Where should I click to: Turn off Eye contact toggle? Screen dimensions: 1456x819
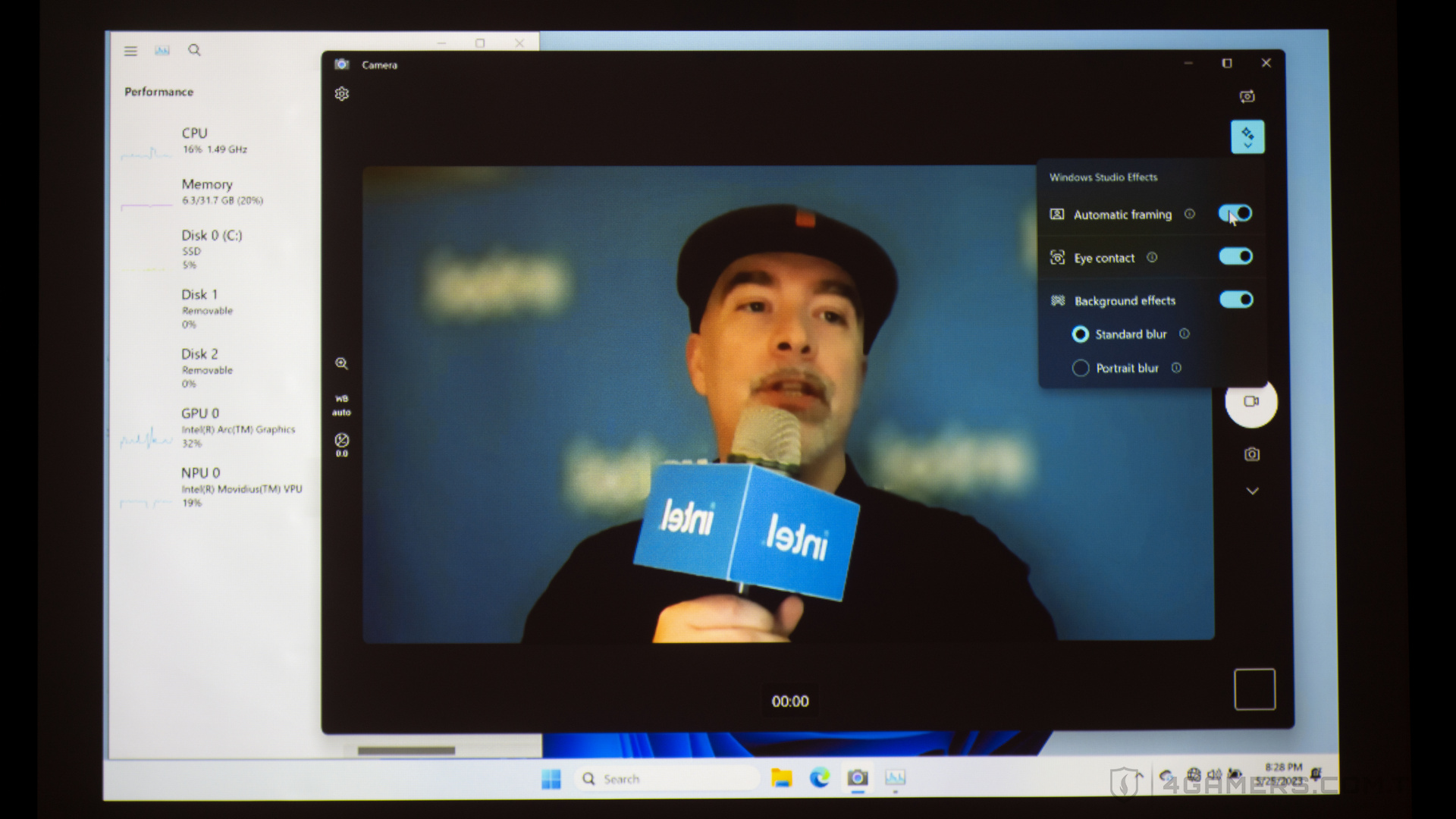1236,257
